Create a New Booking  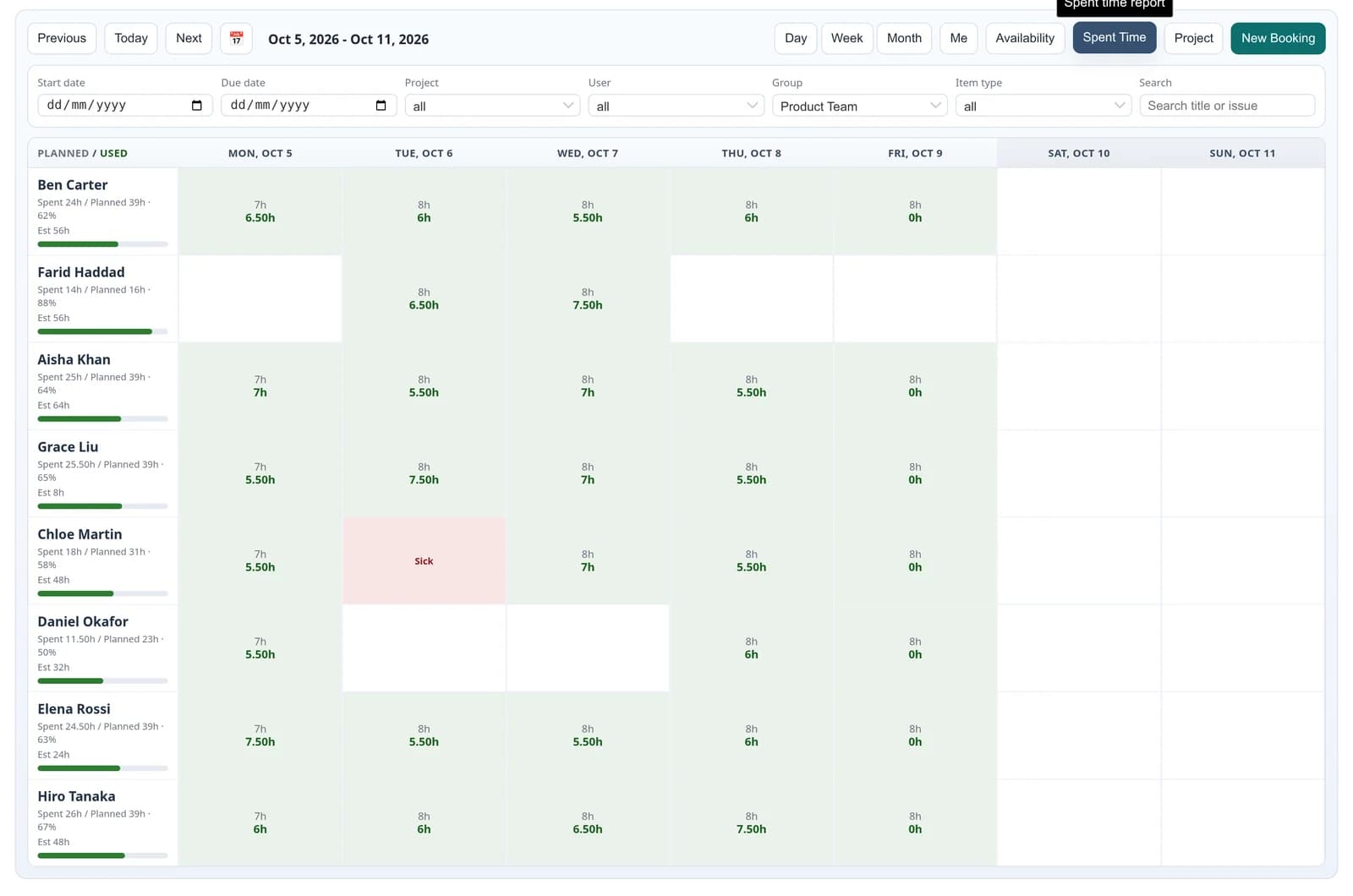(x=1278, y=38)
